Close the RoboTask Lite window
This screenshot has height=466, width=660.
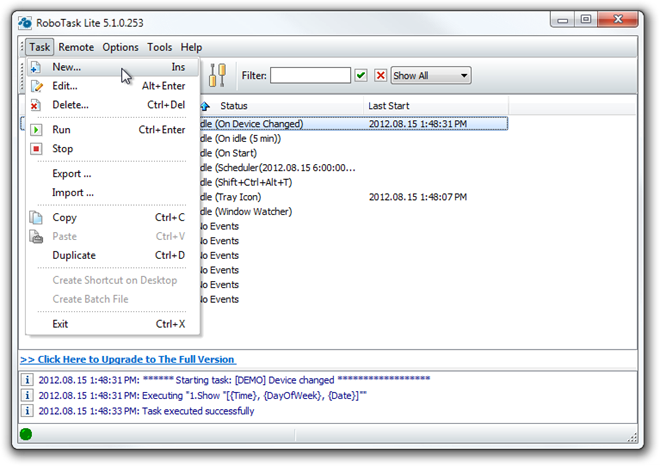click(617, 19)
